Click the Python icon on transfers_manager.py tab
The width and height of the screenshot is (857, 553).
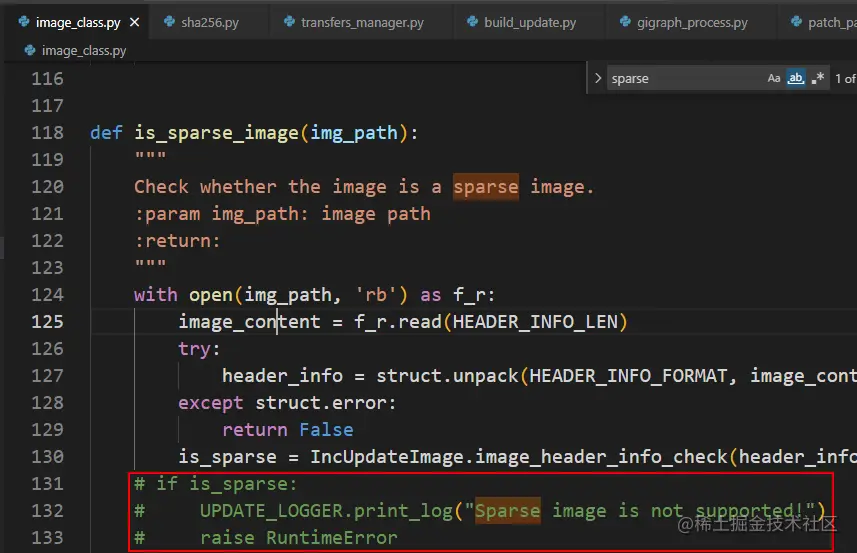[289, 22]
